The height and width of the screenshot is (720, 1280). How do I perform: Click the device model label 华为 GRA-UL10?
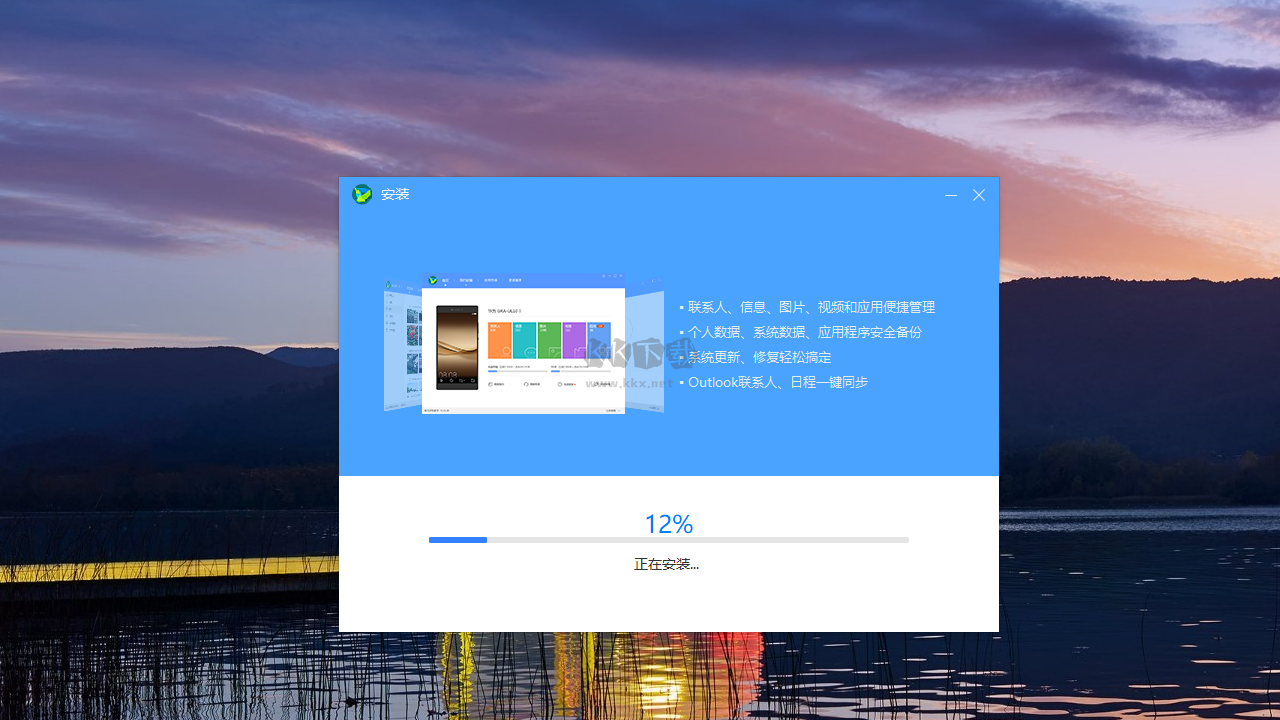(x=505, y=309)
